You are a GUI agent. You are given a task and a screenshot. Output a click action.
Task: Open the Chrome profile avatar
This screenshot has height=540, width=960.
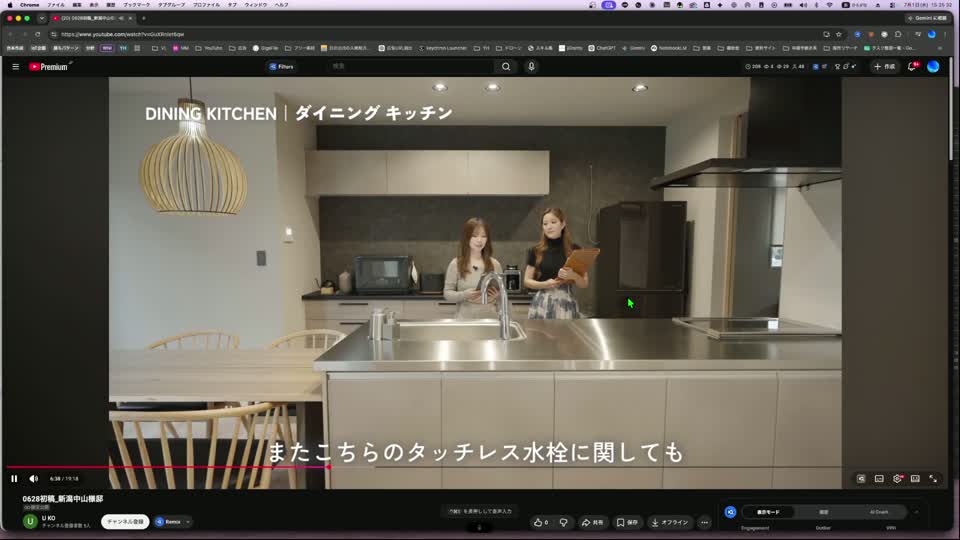pos(932,34)
